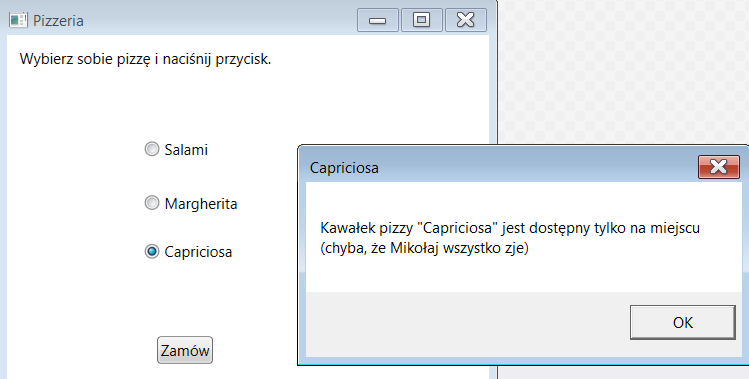Click the 'Kawałek pizzy' message line
Viewport: 749px width, 379px height.
[510, 228]
